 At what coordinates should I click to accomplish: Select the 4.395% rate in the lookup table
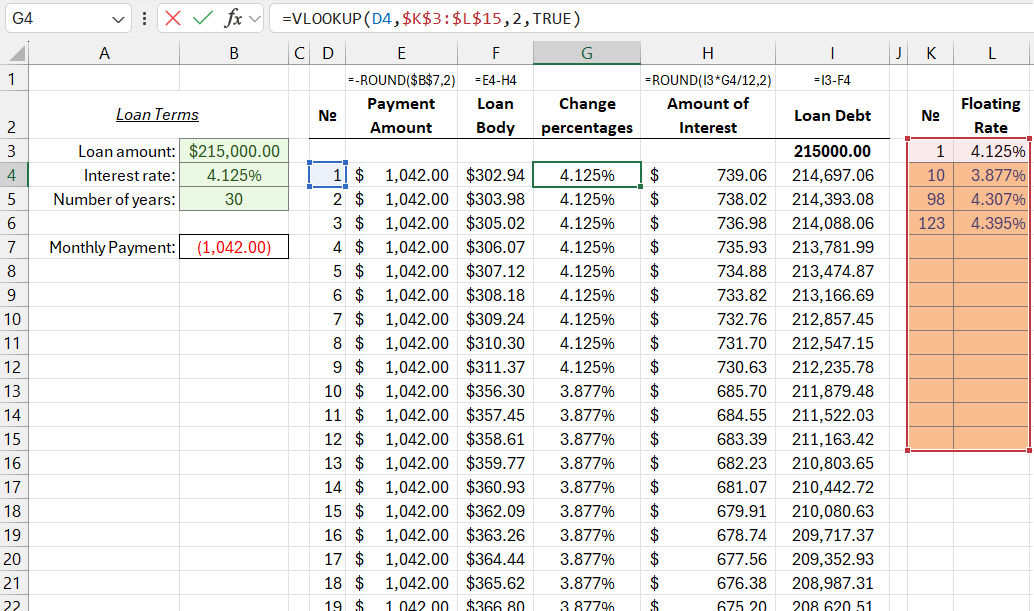(991, 222)
